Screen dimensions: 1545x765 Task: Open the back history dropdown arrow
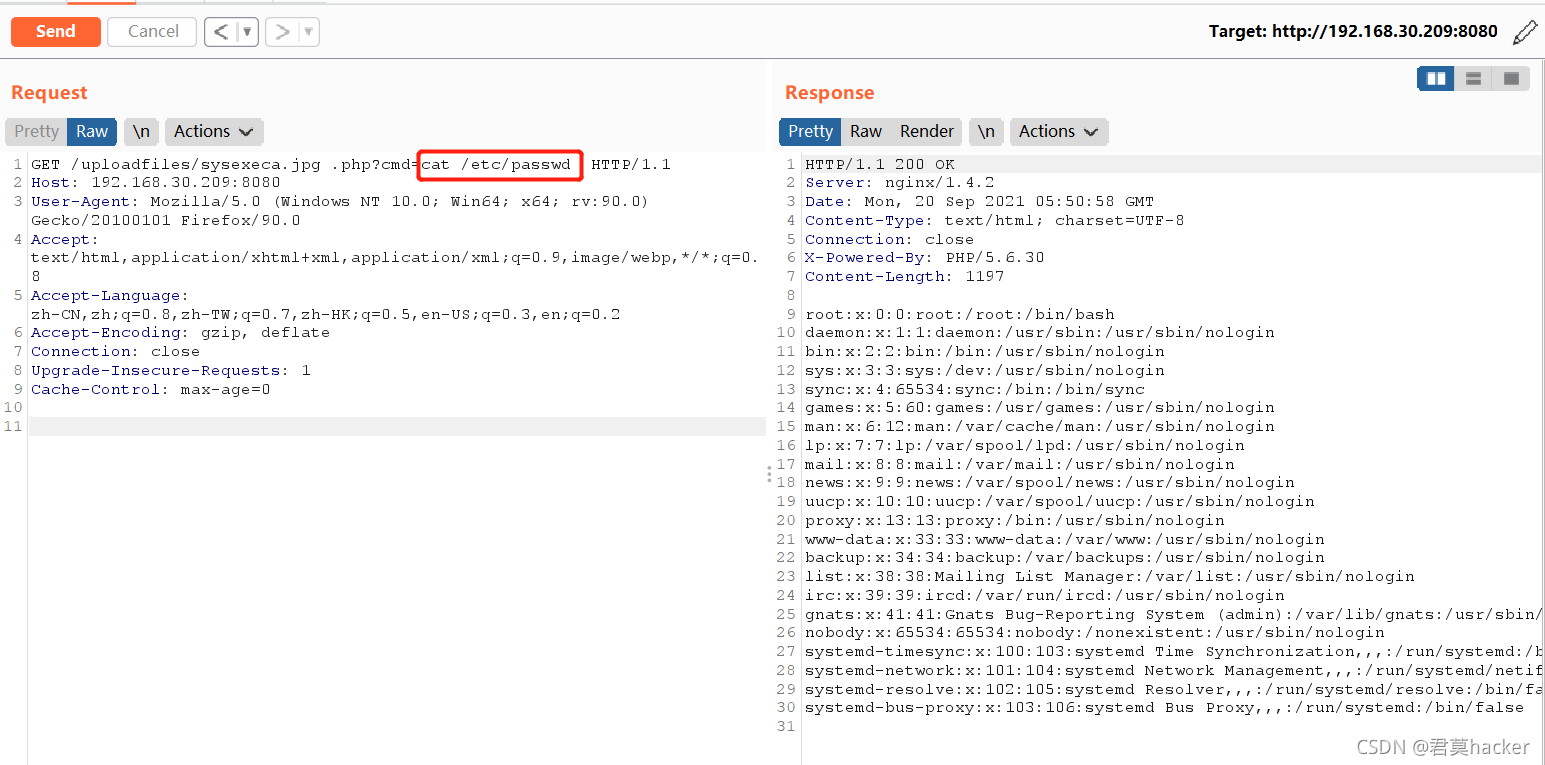(x=248, y=32)
